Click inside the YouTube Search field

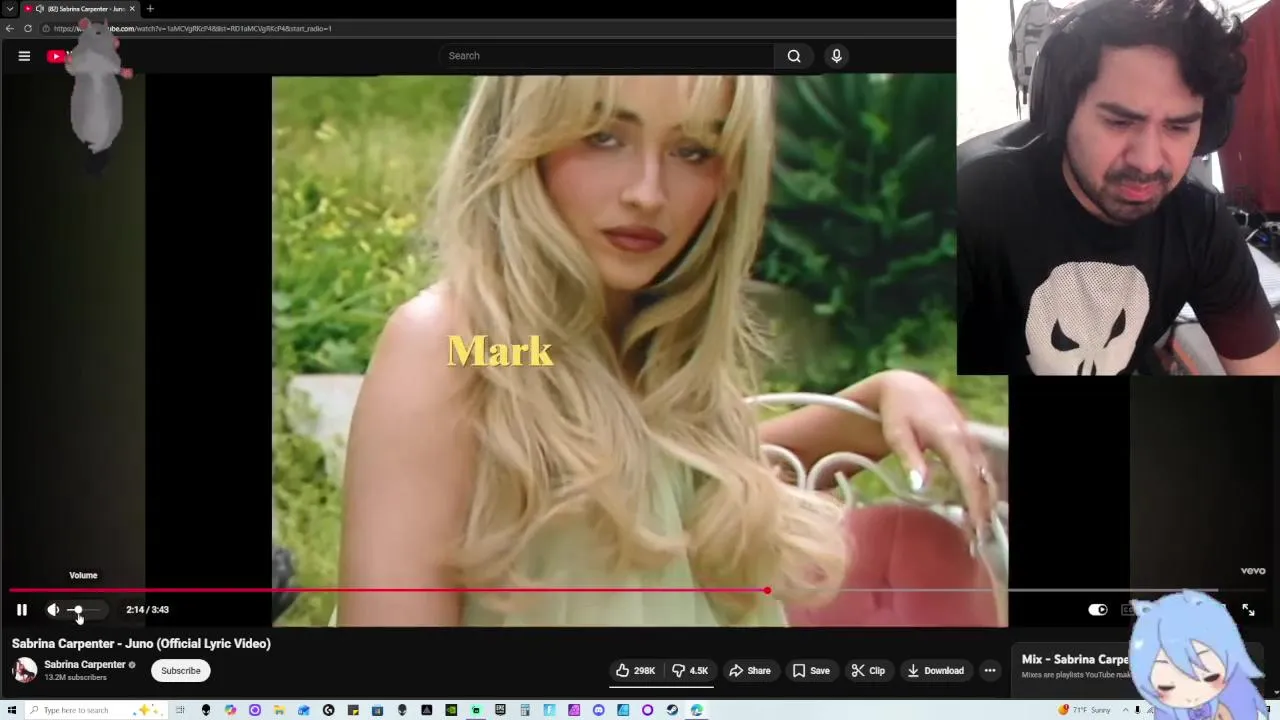click(x=606, y=56)
